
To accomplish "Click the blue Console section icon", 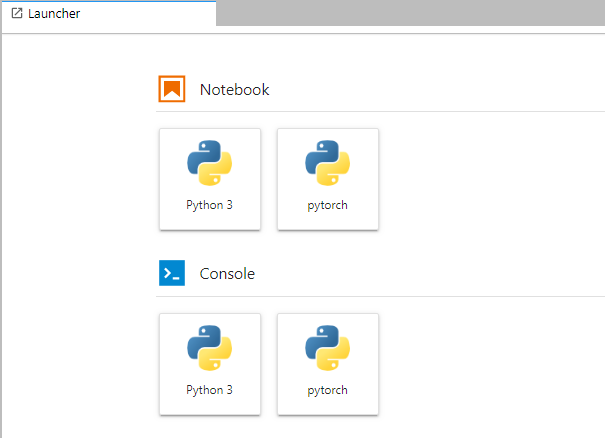I will [172, 273].
